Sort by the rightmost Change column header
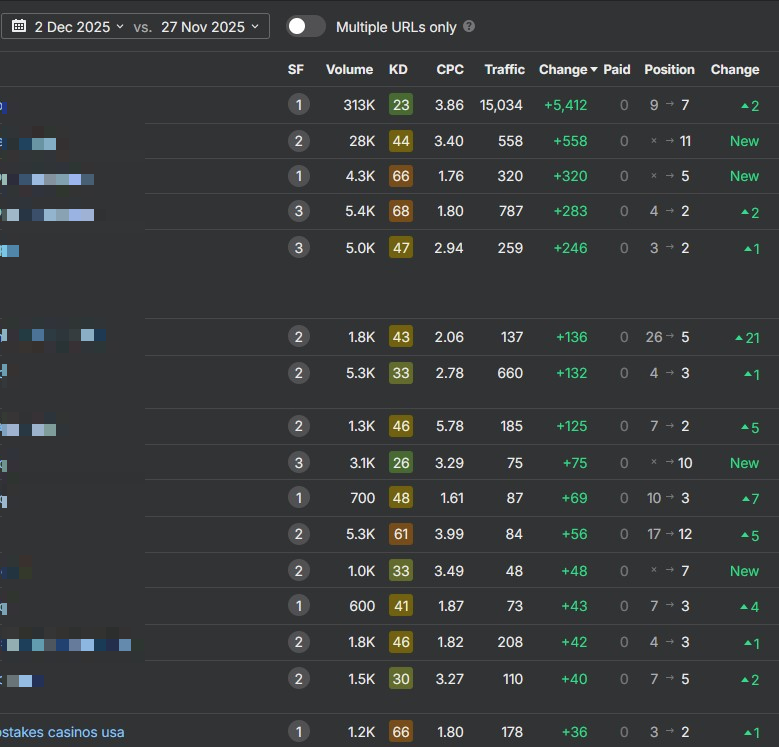 [735, 70]
